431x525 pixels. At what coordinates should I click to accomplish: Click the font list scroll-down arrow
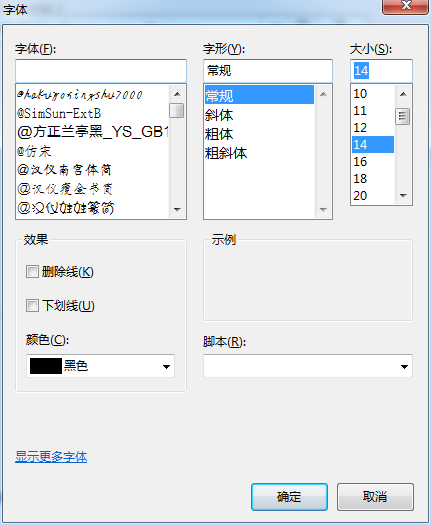(177, 210)
